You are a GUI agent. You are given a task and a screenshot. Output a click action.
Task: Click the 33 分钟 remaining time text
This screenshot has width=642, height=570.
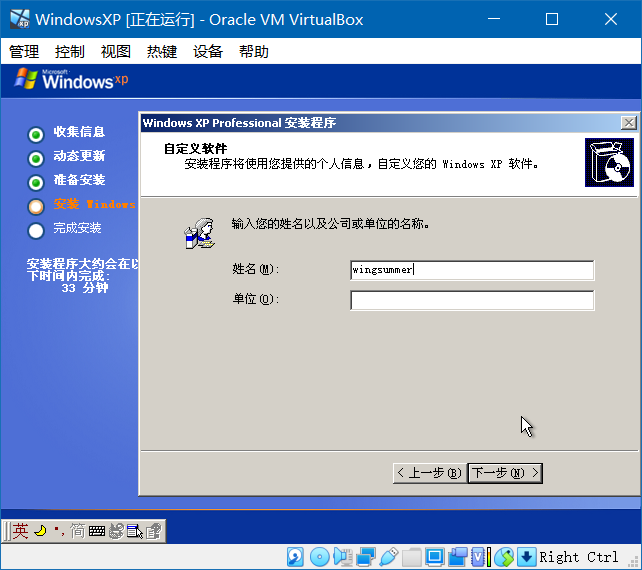85,288
